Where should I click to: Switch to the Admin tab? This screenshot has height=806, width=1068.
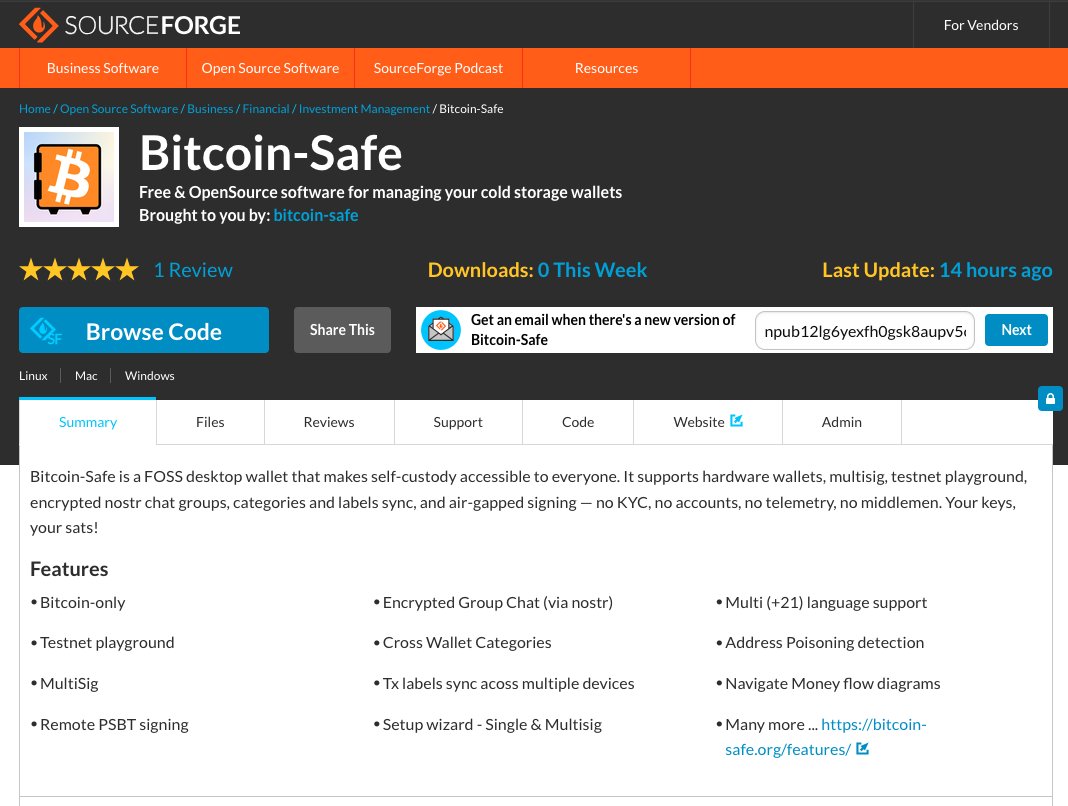[x=842, y=422]
